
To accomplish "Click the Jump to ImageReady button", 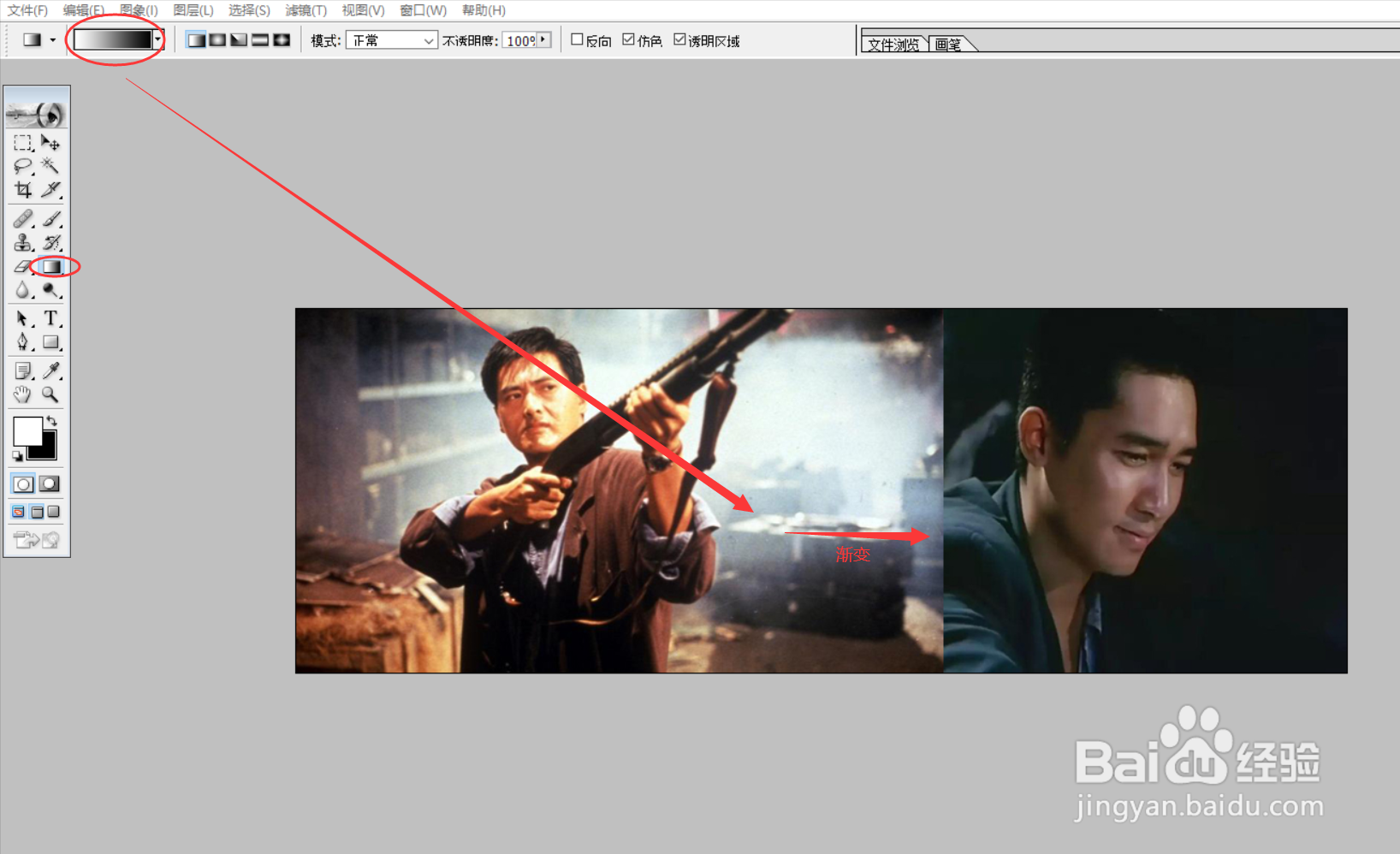I will 37,540.
